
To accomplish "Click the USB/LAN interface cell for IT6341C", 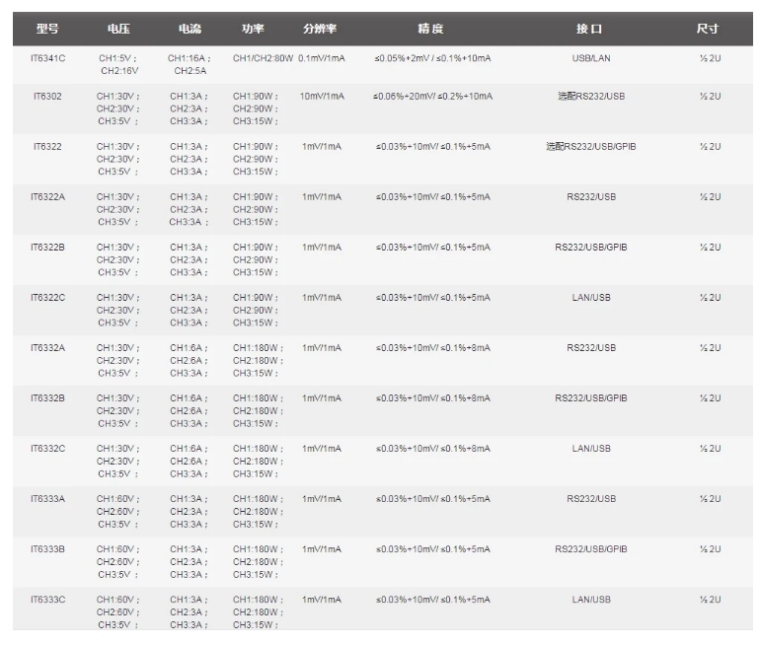I will [x=591, y=59].
